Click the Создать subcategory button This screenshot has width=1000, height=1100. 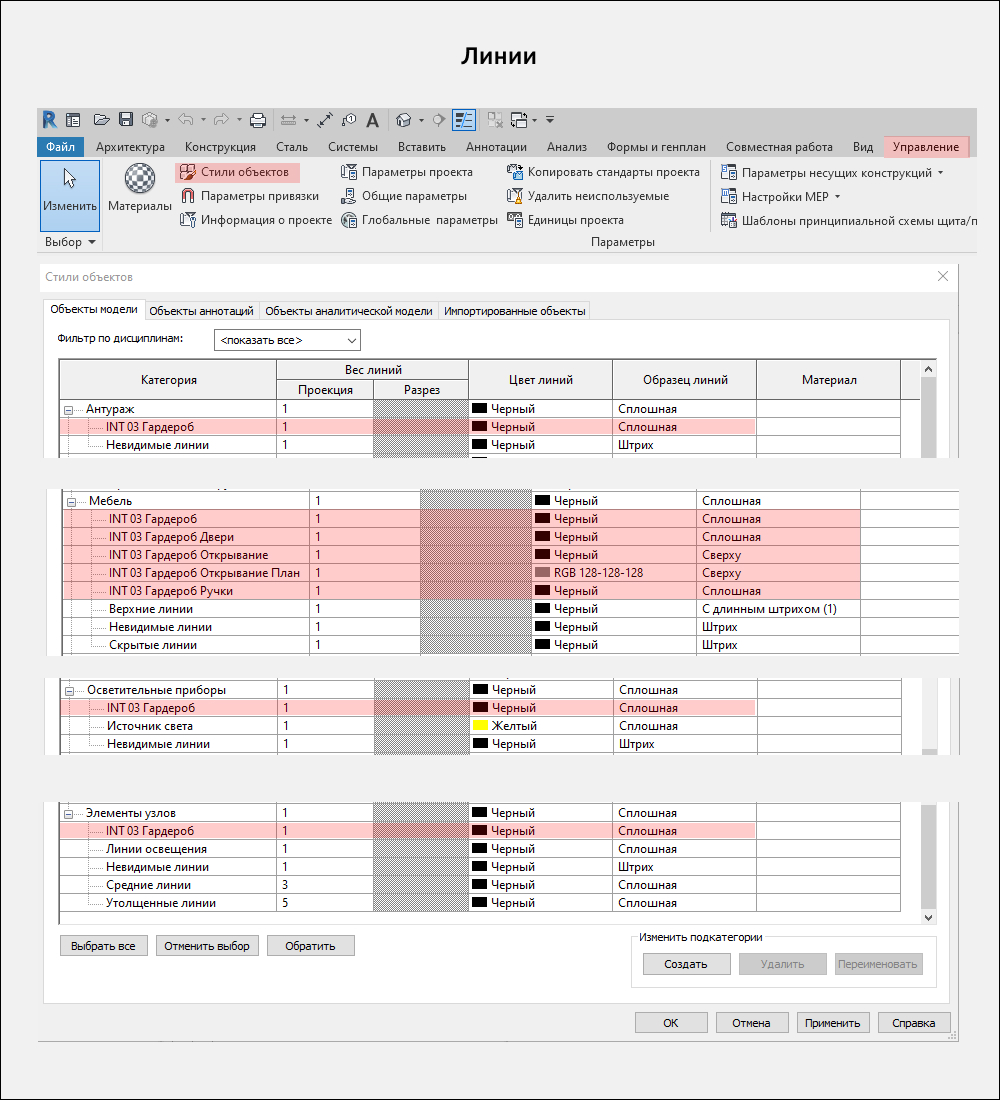pos(686,964)
